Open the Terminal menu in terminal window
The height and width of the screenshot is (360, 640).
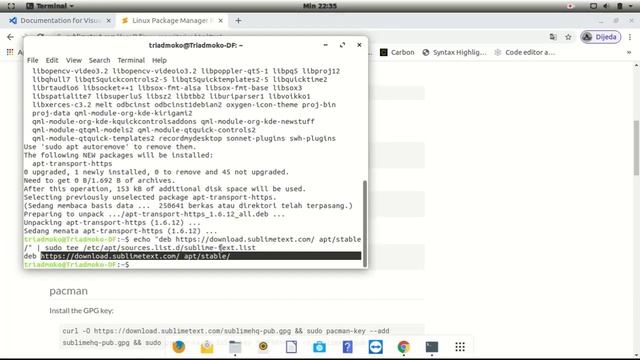[x=131, y=60]
